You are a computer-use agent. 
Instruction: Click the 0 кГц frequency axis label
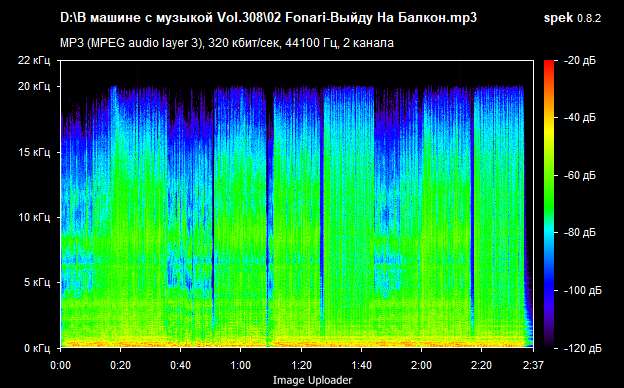click(37, 348)
